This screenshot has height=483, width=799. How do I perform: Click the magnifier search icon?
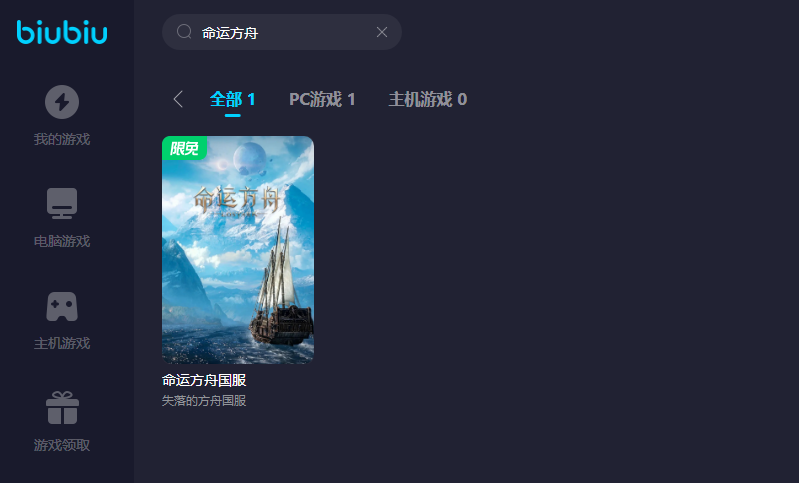(x=184, y=32)
